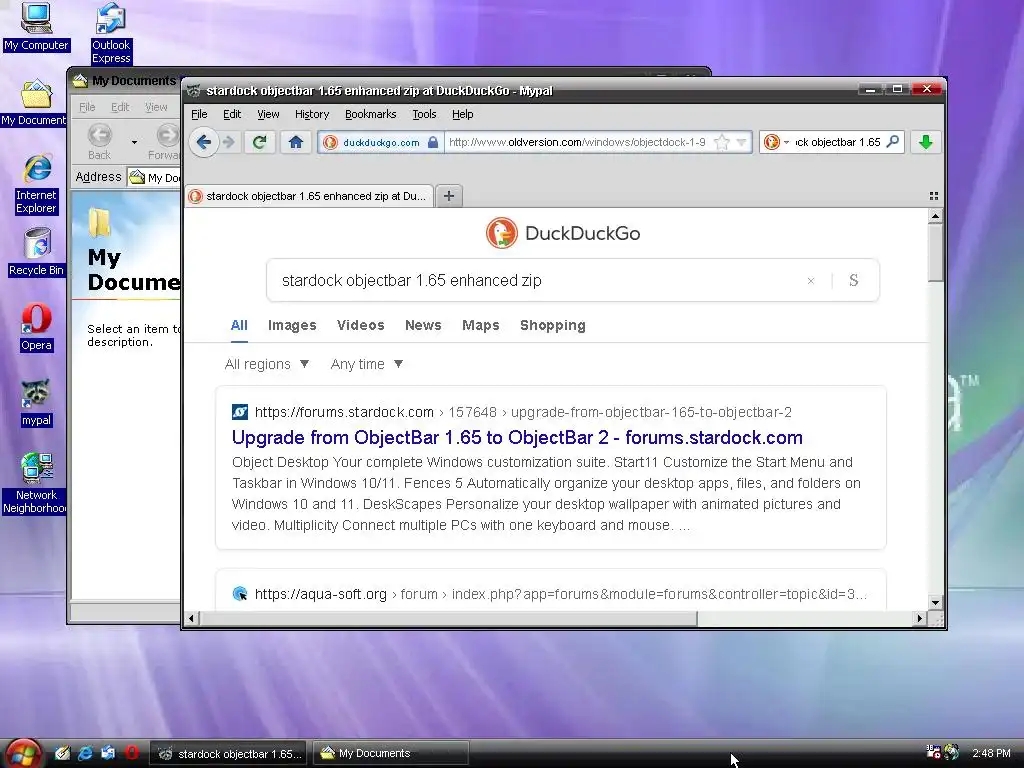The height and width of the screenshot is (768, 1024).
Task: Open downloads with green arrow icon
Action: point(925,142)
